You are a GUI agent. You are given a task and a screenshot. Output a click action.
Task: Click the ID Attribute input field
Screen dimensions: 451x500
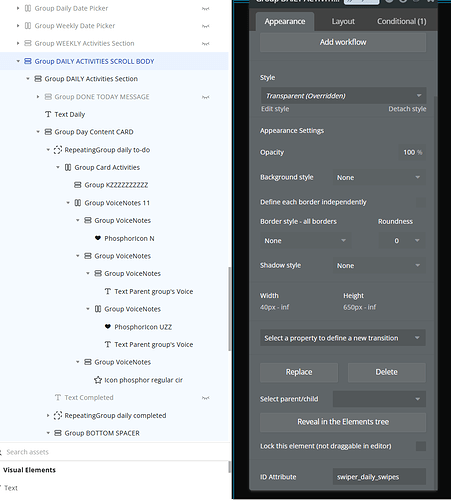click(x=379, y=477)
